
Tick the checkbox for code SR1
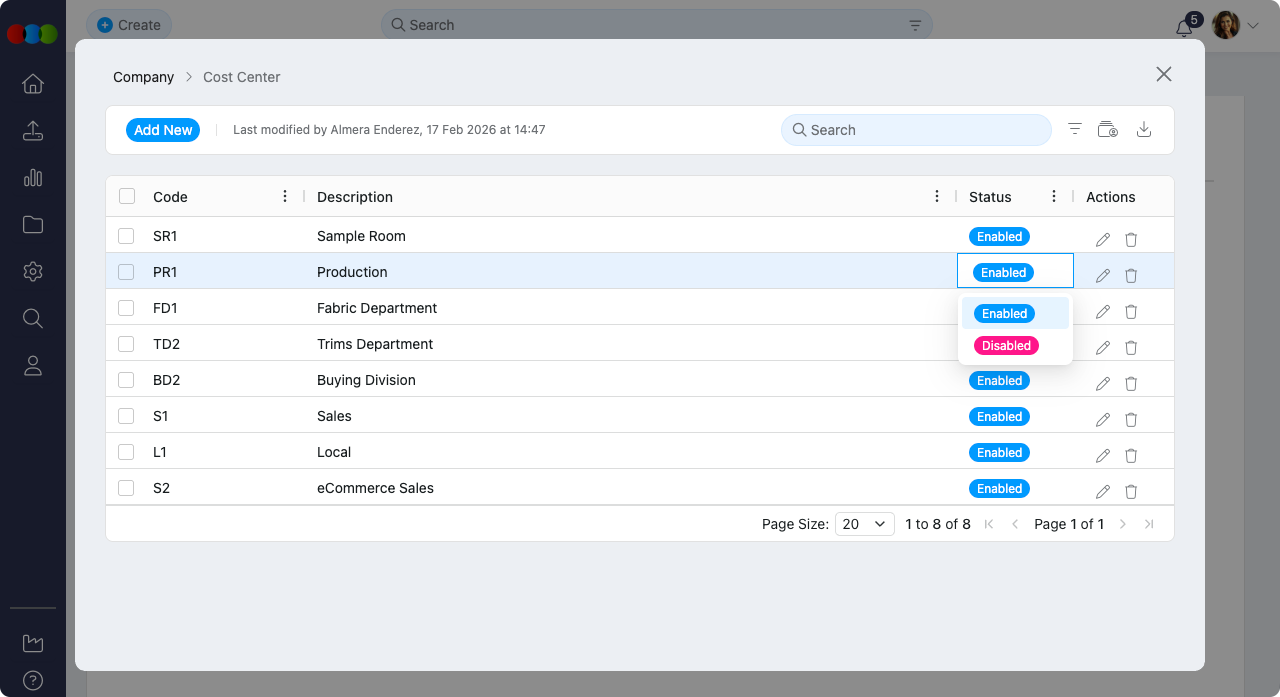click(126, 236)
